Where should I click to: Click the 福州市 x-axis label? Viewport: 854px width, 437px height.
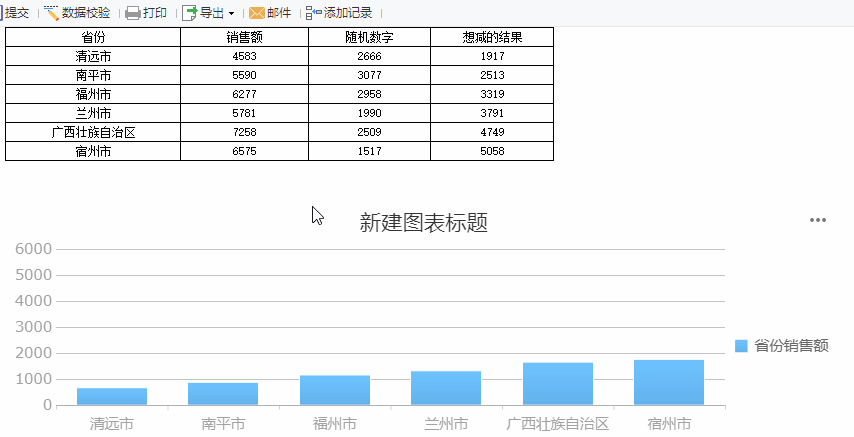[335, 424]
